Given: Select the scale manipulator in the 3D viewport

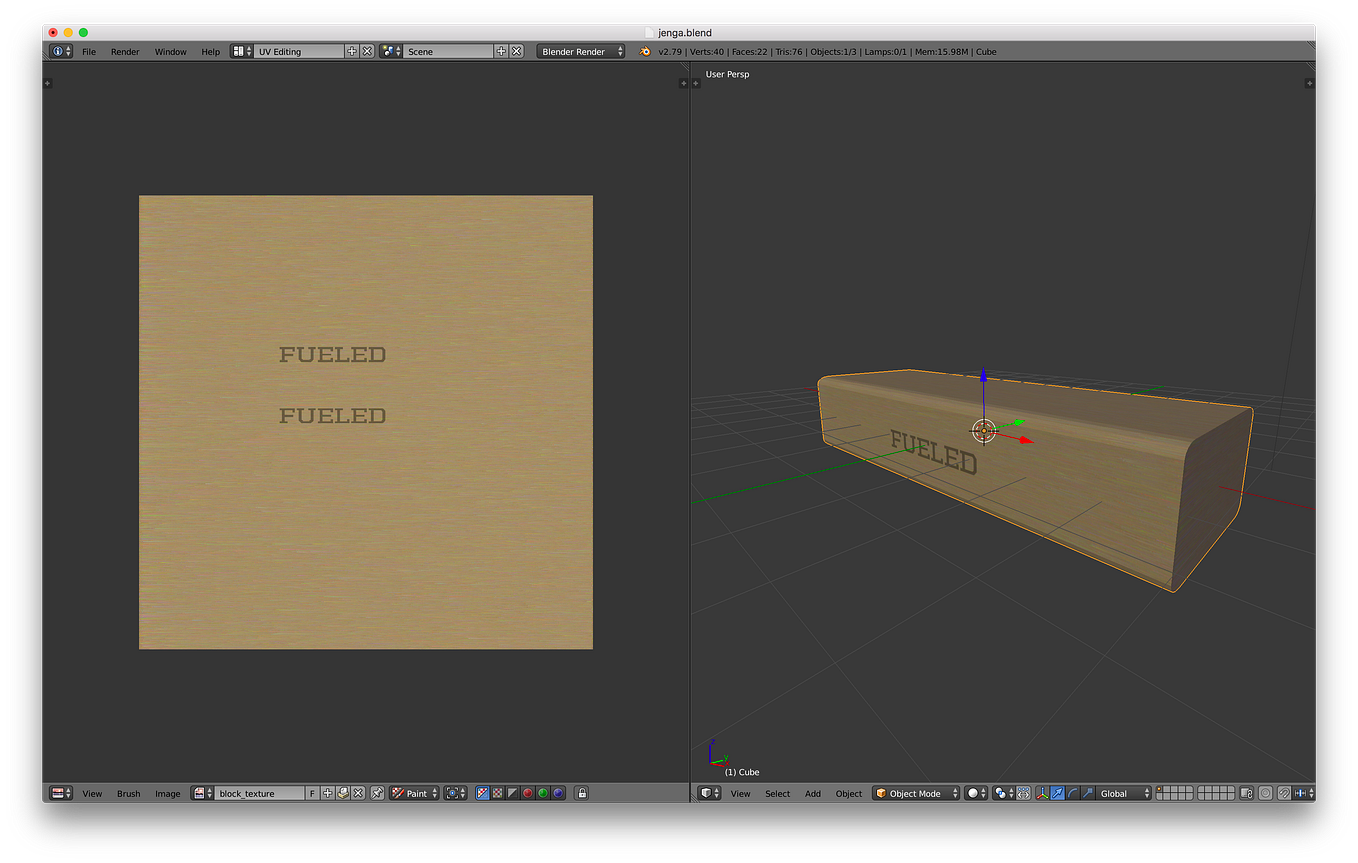Looking at the screenshot, I should [1086, 793].
